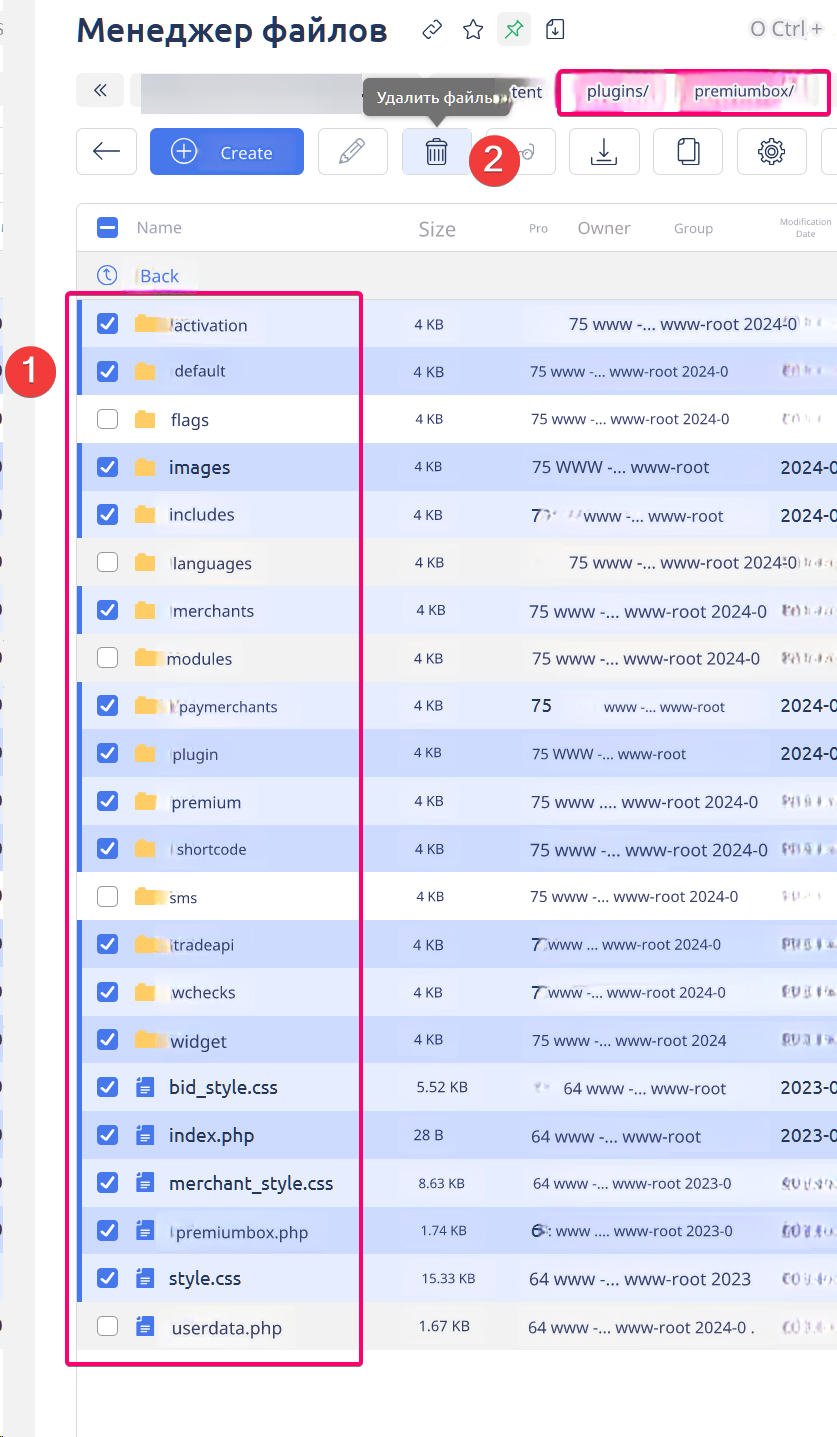This screenshot has width=837, height=1437.
Task: Open the premiumbox.php file name
Action: pos(241,1232)
